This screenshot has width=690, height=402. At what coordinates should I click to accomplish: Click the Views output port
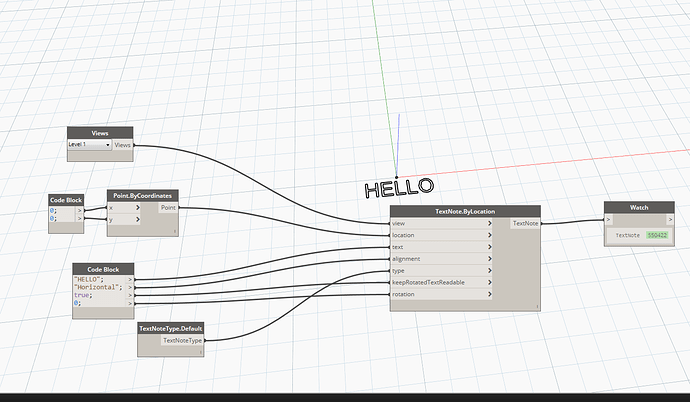(123, 145)
